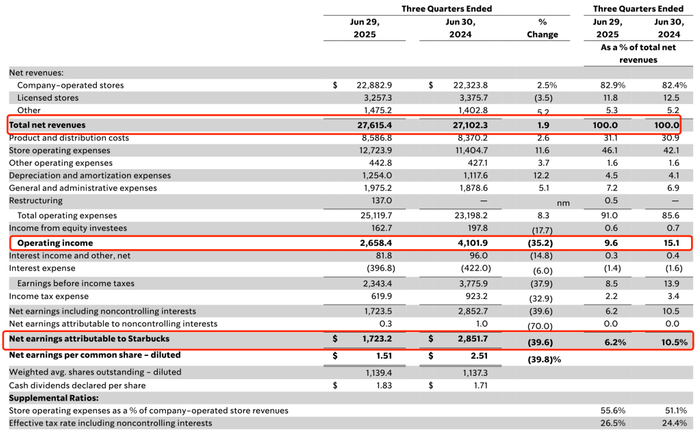Click the 'Restructuring' row label
Viewport: 700px width, 436px height.
[36, 200]
